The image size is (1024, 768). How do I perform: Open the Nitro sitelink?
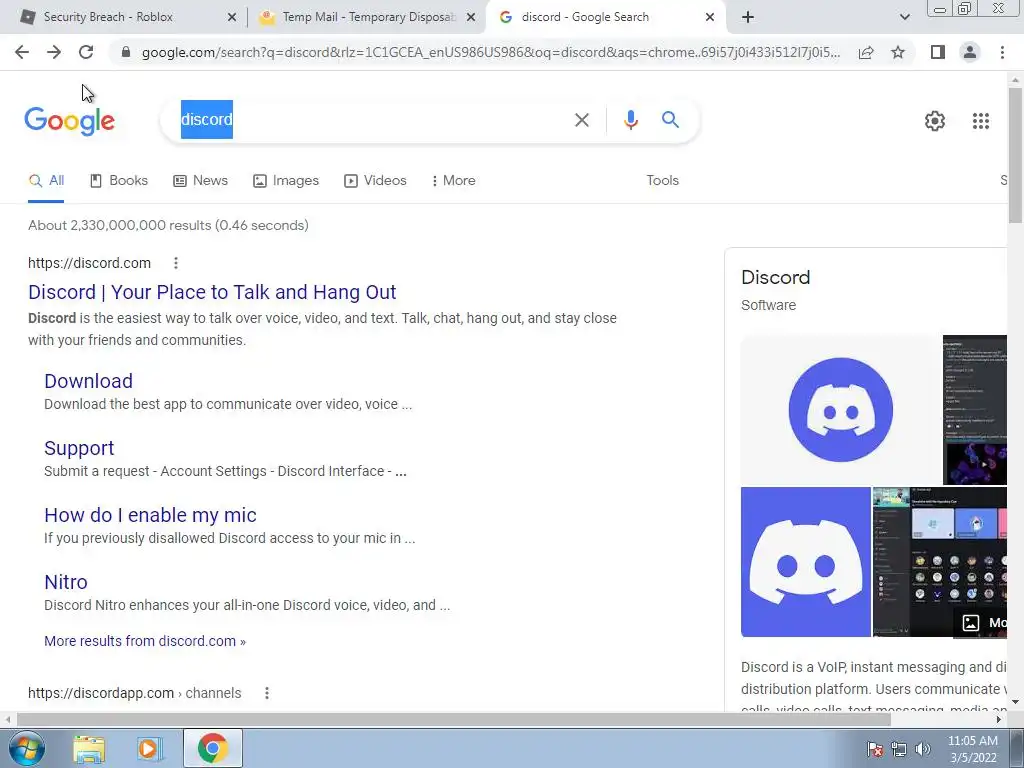66,582
